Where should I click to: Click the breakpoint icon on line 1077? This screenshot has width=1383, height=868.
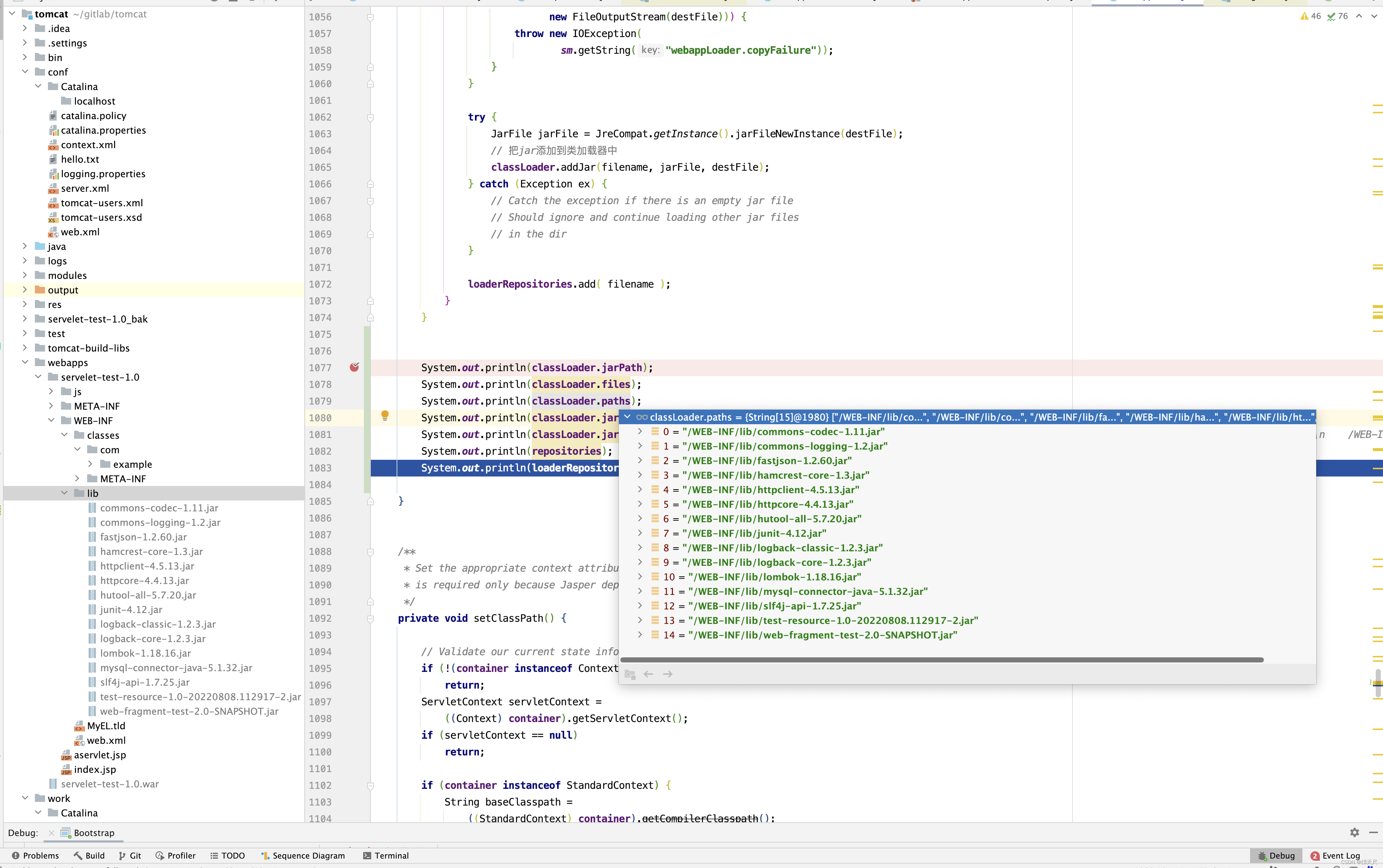point(354,368)
